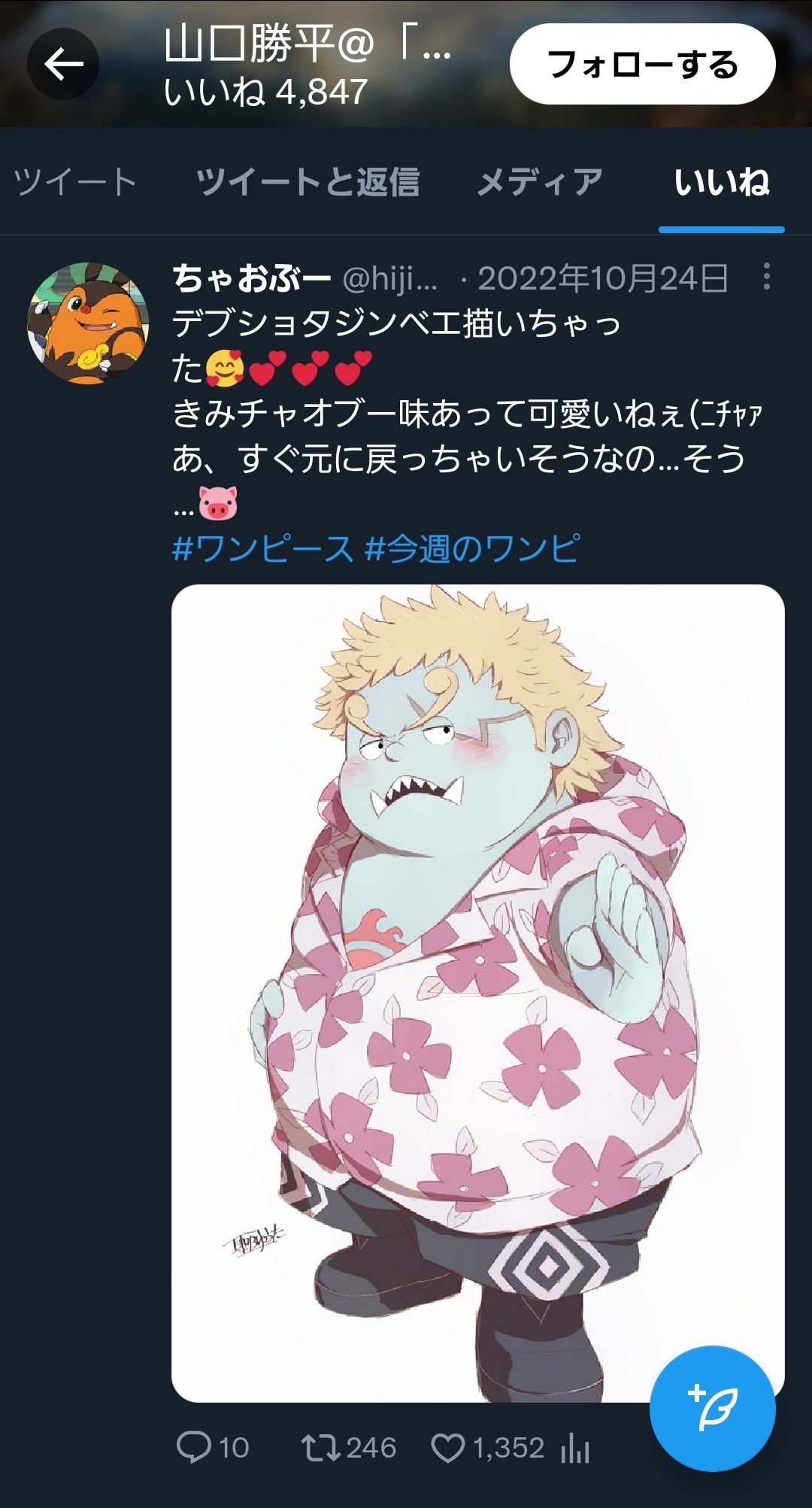Tap the reply speech bubble icon
This screenshot has height=1508, width=812.
point(193,1447)
